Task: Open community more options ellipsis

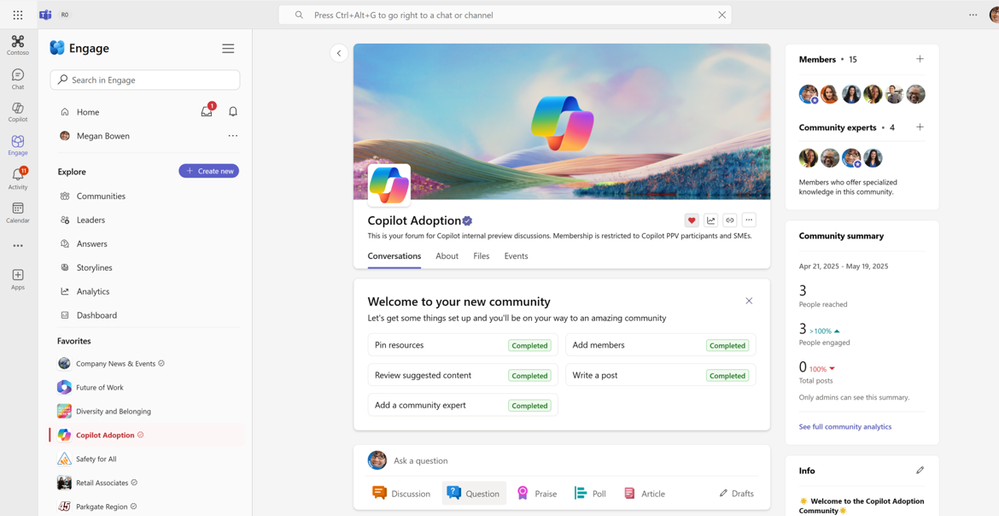Action: click(749, 220)
